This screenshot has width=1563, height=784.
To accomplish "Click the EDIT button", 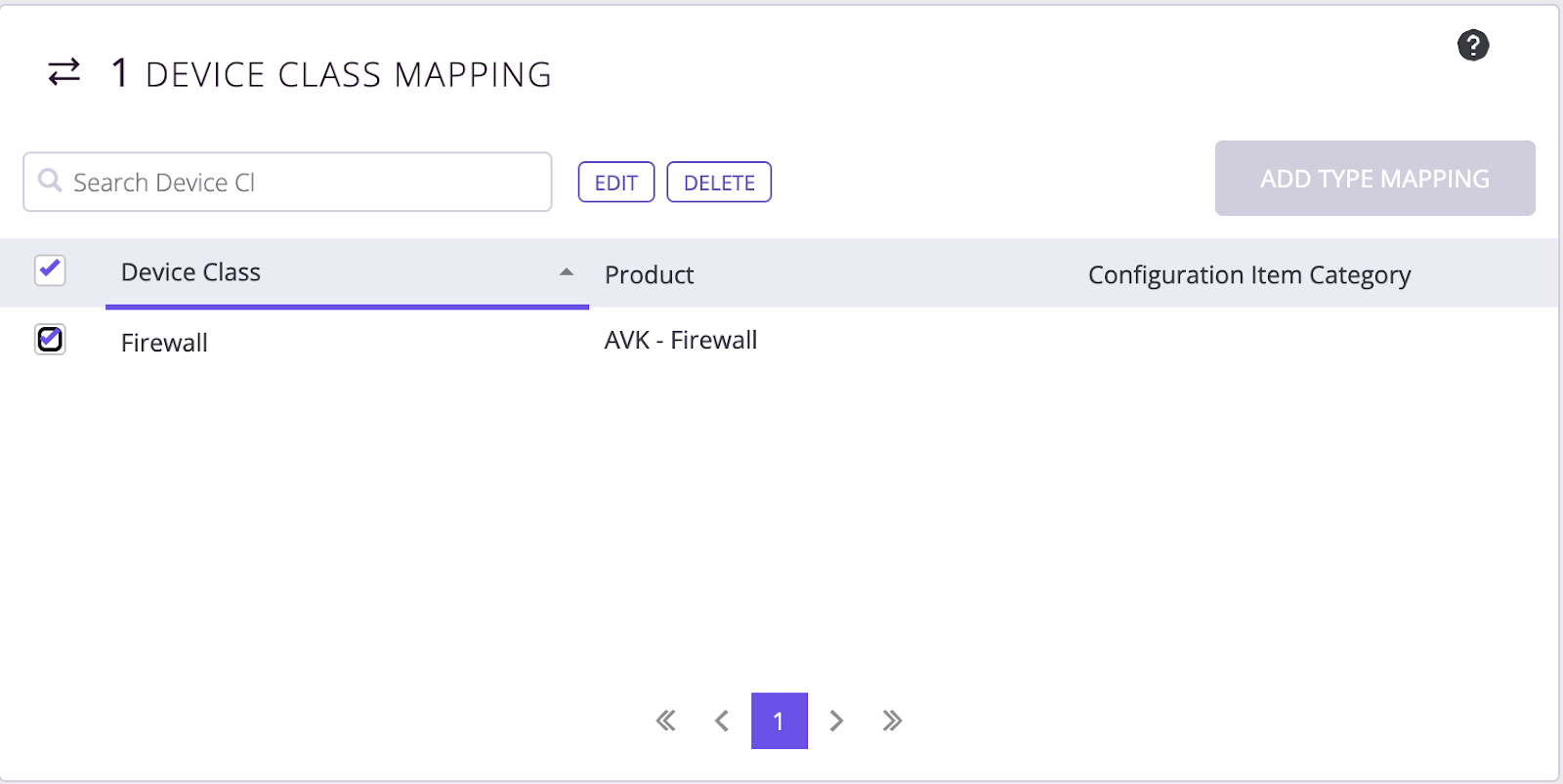I will (x=616, y=183).
